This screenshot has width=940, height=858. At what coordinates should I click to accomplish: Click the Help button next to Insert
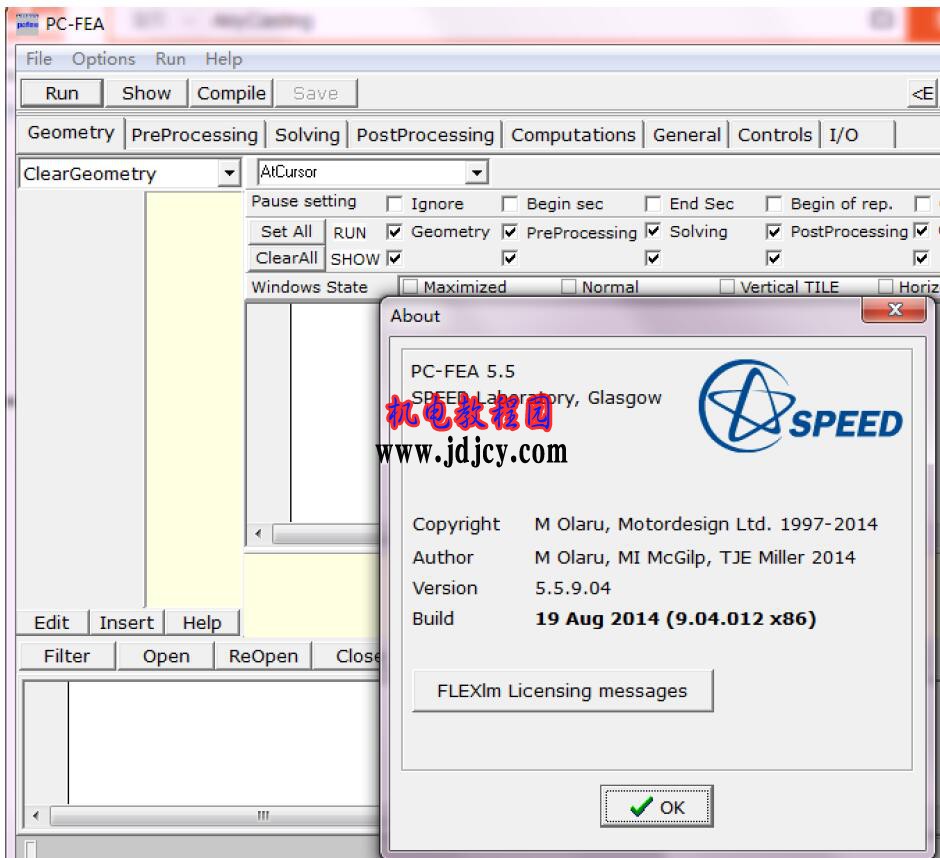[202, 623]
